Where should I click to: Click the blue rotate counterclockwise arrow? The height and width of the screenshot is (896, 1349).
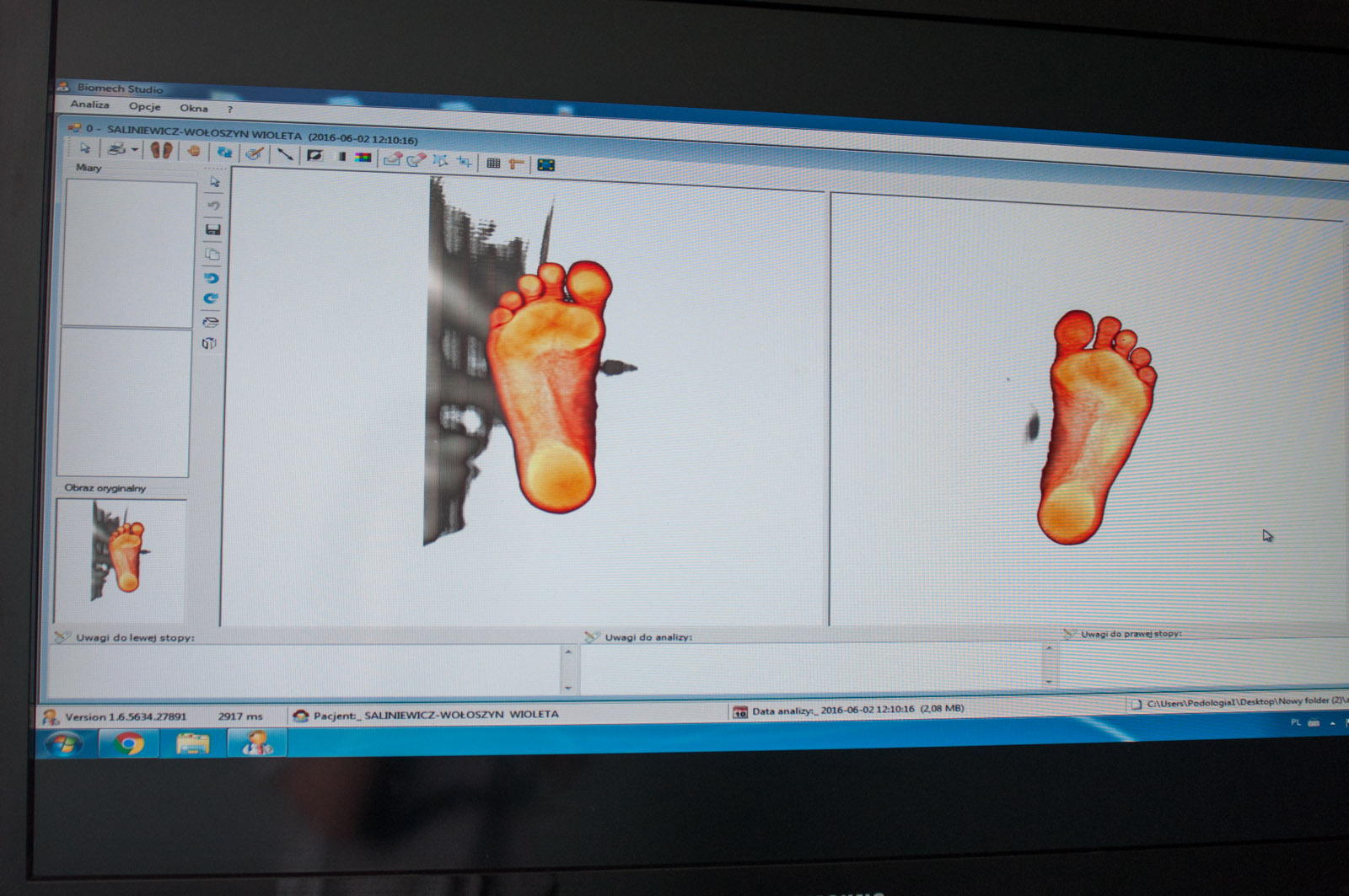click(x=212, y=277)
